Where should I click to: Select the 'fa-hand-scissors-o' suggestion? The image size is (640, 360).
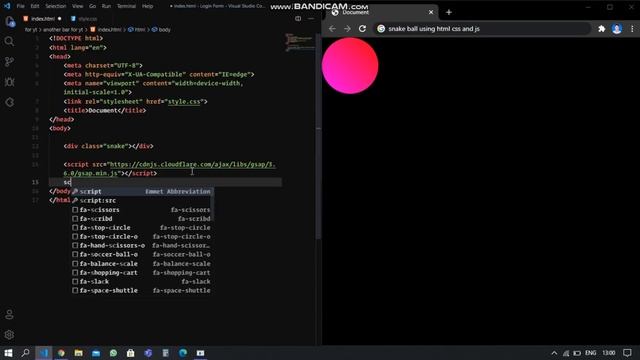[x=142, y=246]
